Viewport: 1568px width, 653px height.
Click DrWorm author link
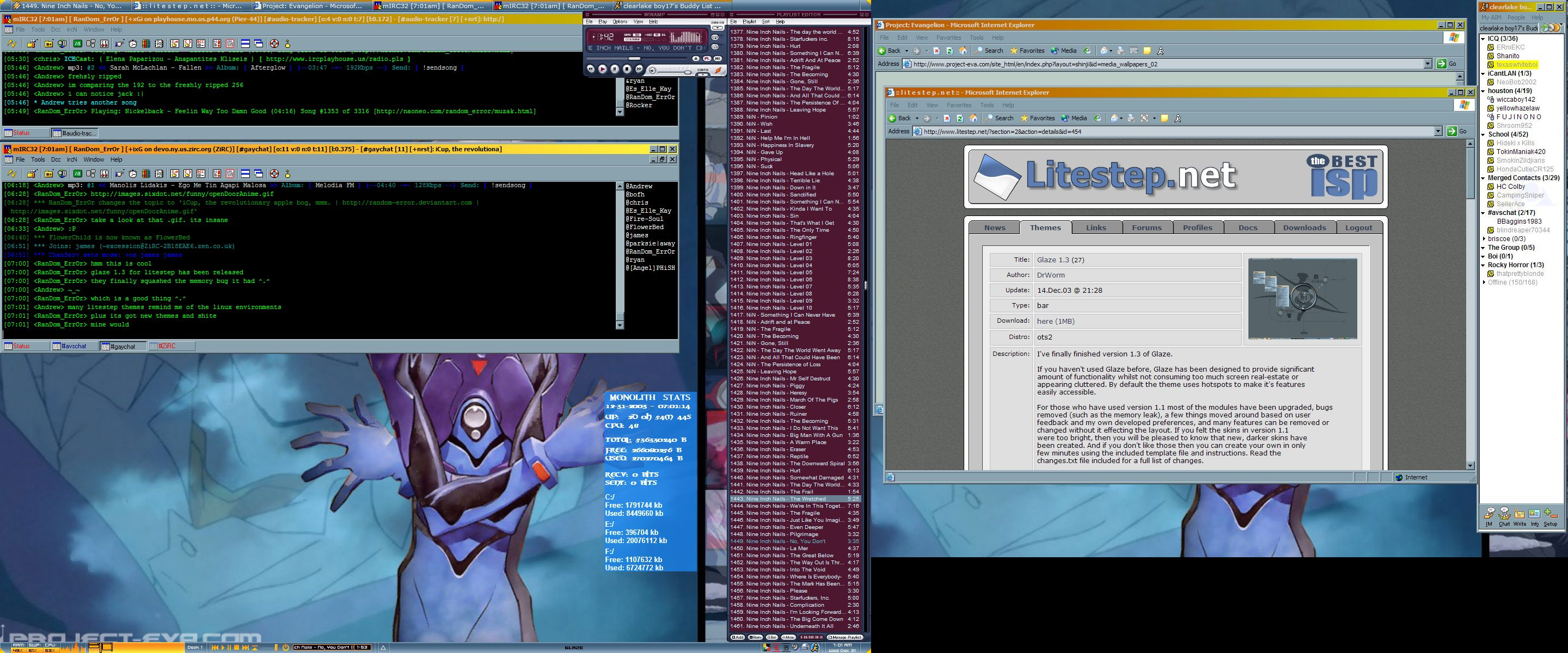tap(1051, 275)
